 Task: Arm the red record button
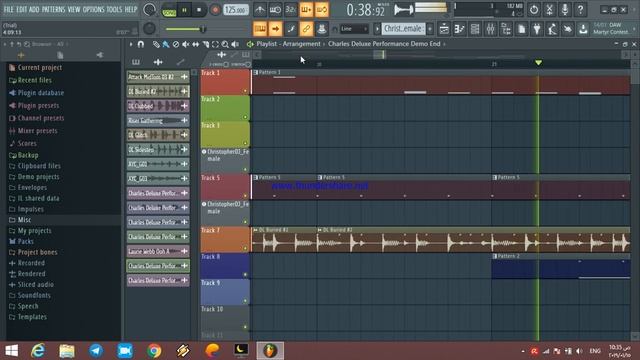tap(215, 10)
